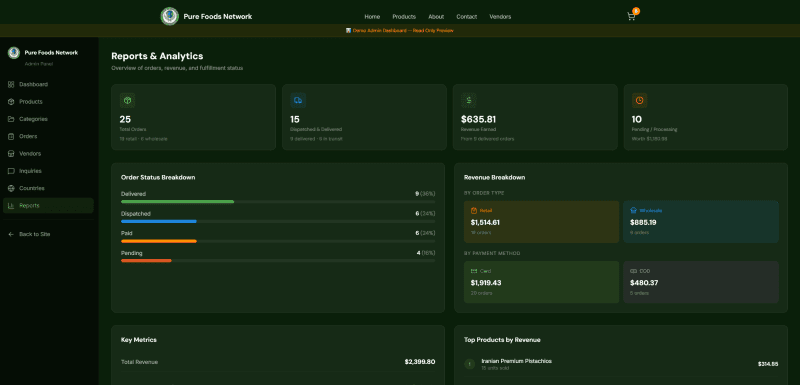Select Dashboard in the sidebar
Image resolution: width=800 pixels, height=385 pixels.
pyautogui.click(x=48, y=85)
